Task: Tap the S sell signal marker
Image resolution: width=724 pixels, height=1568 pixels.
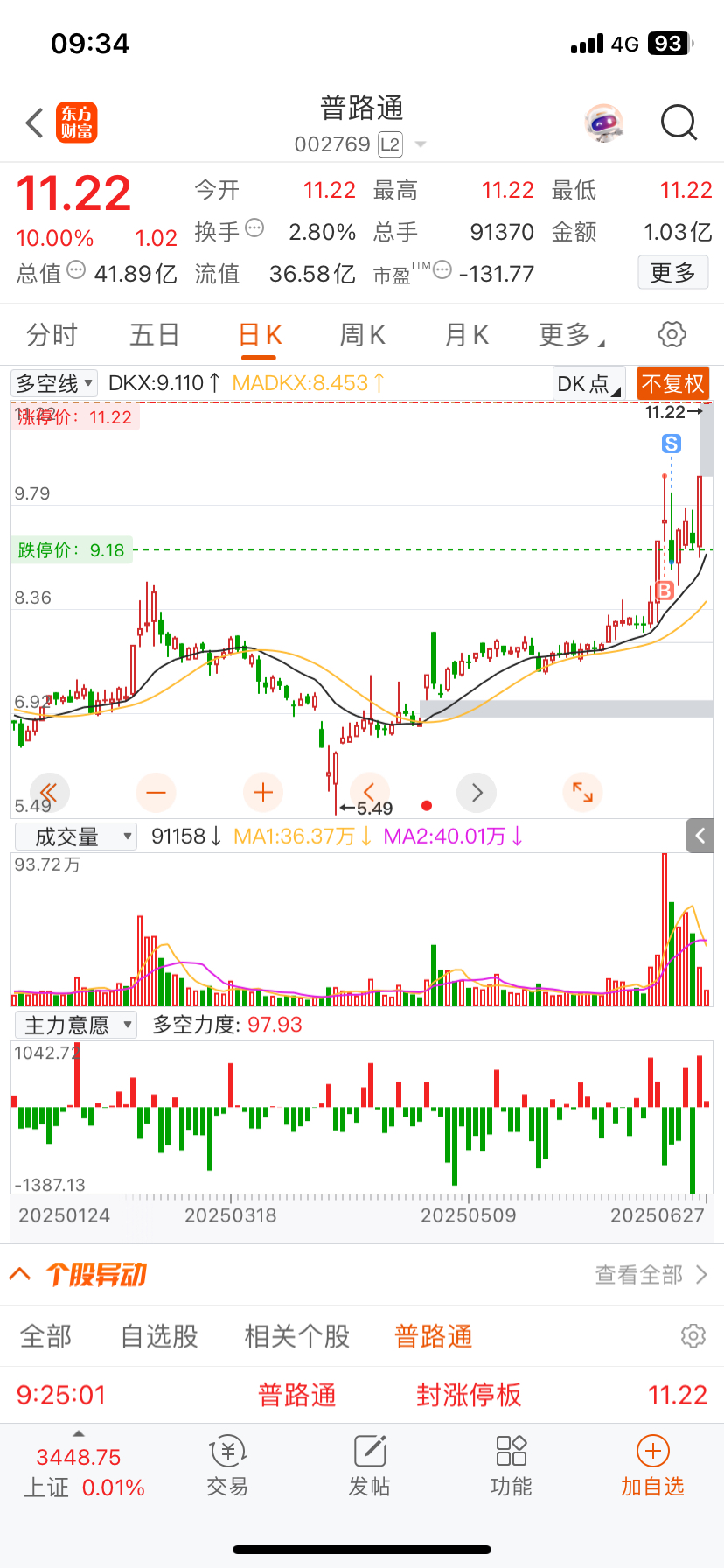Action: (x=672, y=444)
